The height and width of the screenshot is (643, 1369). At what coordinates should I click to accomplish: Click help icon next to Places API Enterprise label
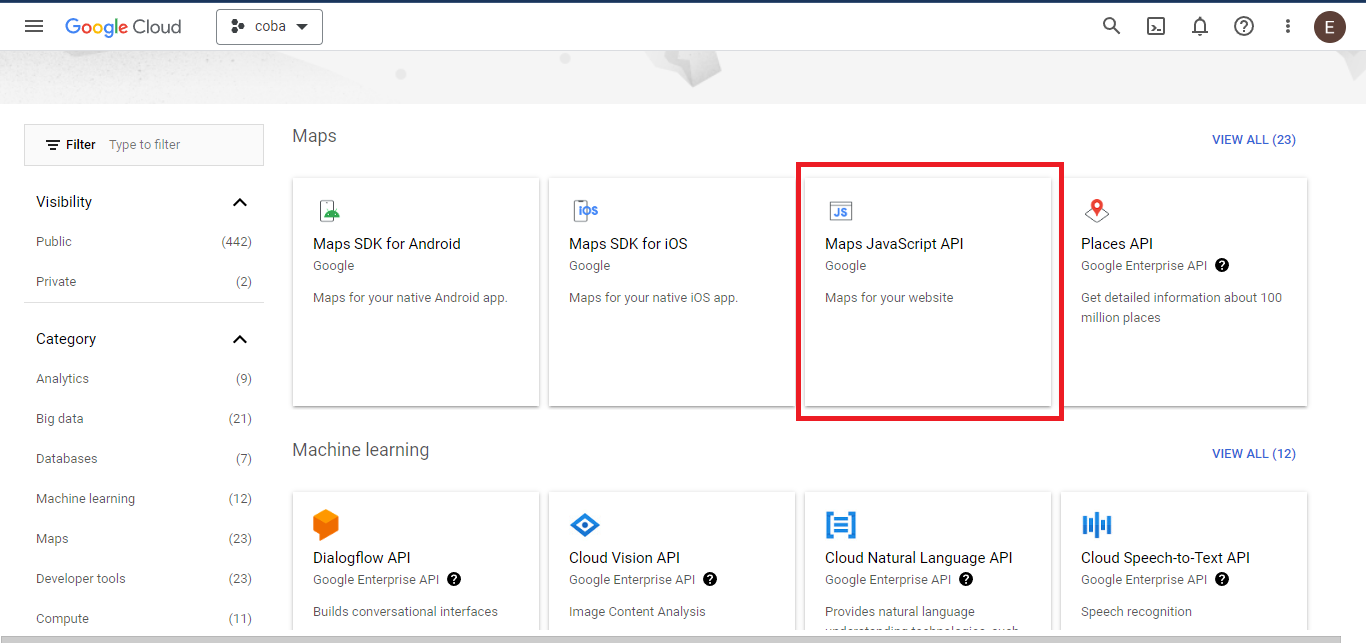click(1222, 266)
